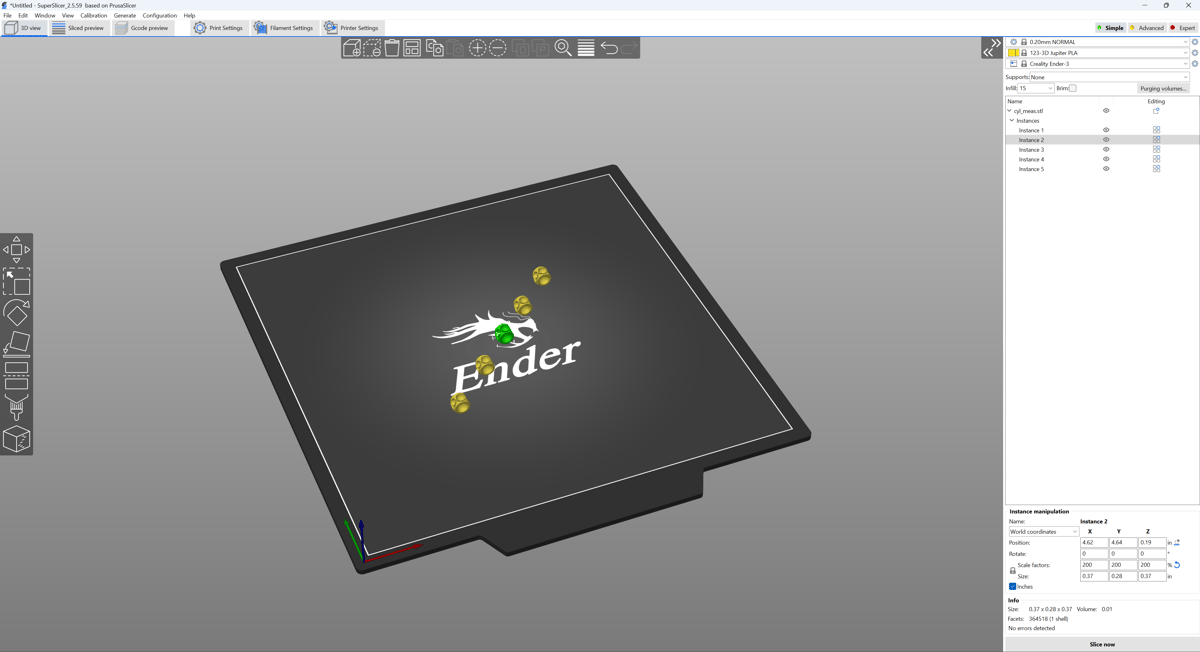The image size is (1200, 652).
Task: Click the Slice now button
Action: pyautogui.click(x=1102, y=644)
